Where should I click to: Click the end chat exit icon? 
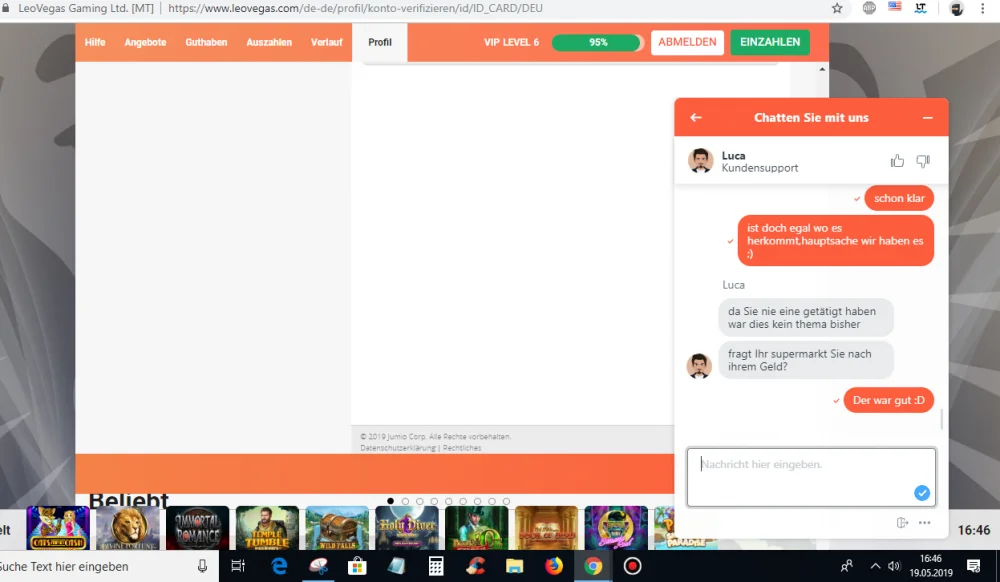[902, 523]
